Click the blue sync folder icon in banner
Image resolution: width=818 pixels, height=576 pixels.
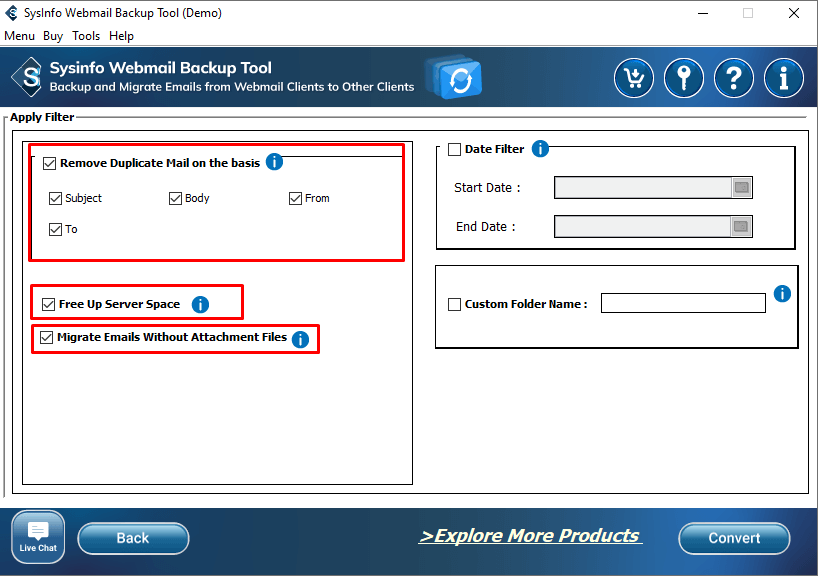[x=453, y=77]
